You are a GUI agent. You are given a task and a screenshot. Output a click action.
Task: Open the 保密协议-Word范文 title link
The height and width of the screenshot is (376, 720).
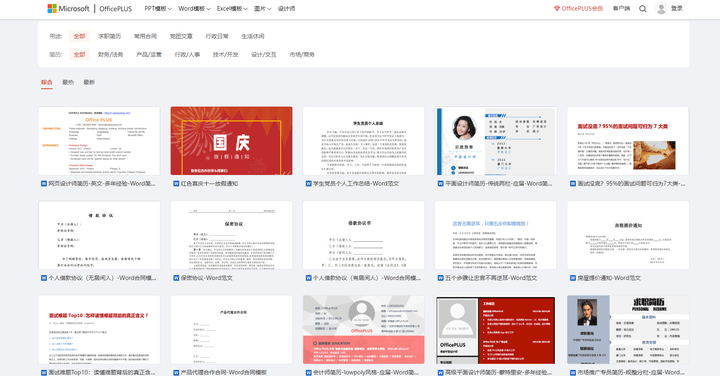click(x=206, y=278)
